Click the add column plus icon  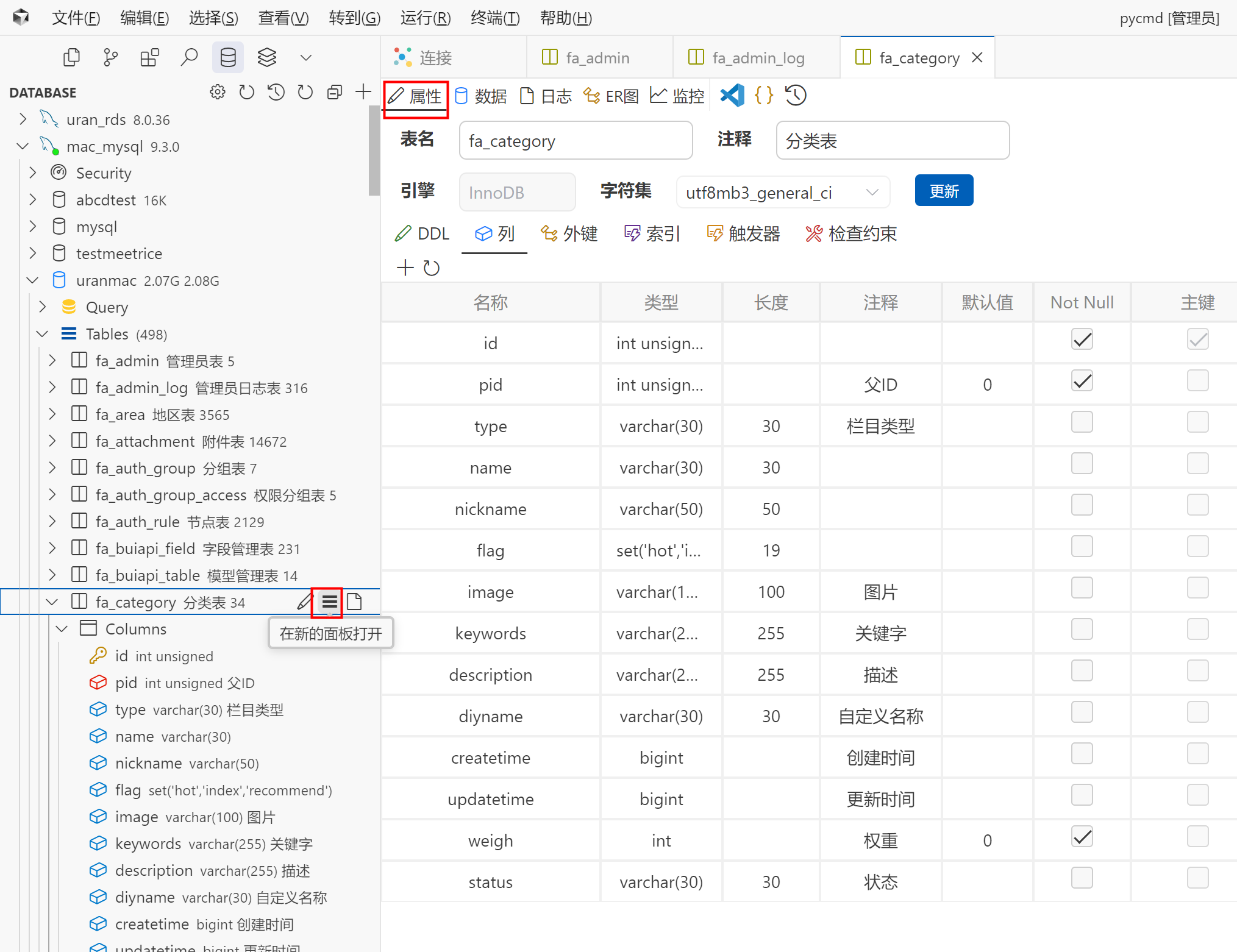[405, 268]
